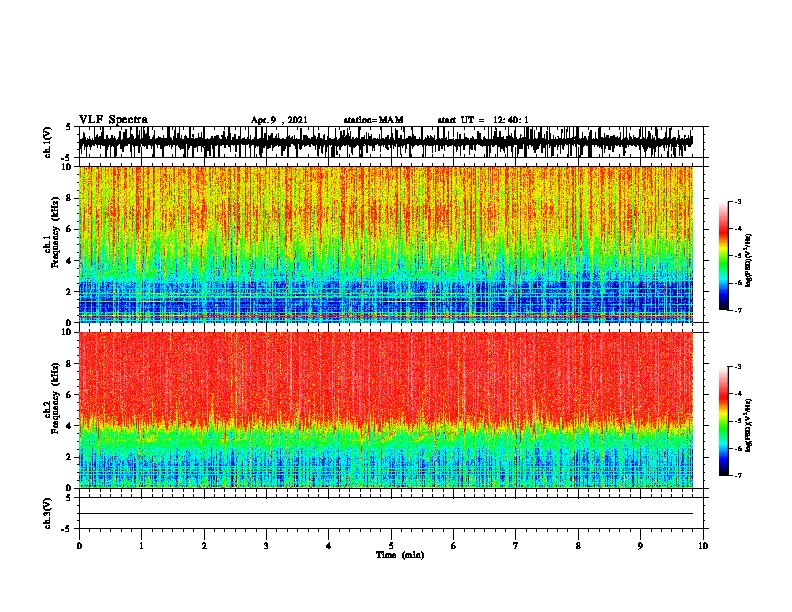Click time axis tick label "5"
The width and height of the screenshot is (792, 612).
click(391, 546)
